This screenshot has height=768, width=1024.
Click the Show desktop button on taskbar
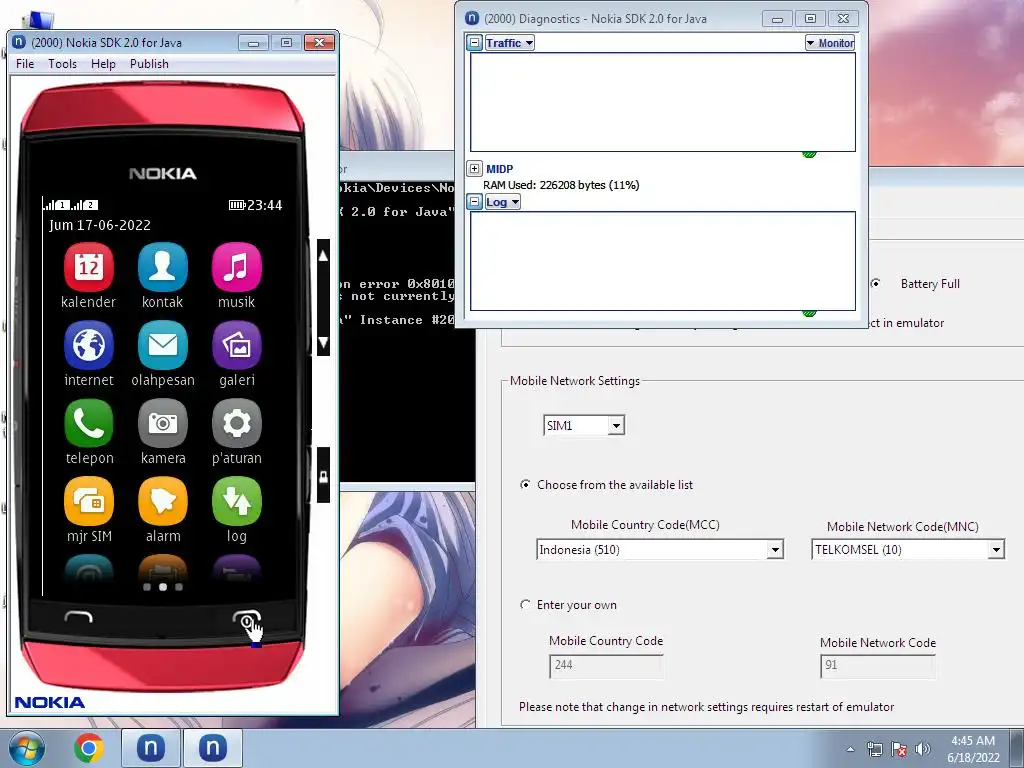tap(1019, 748)
